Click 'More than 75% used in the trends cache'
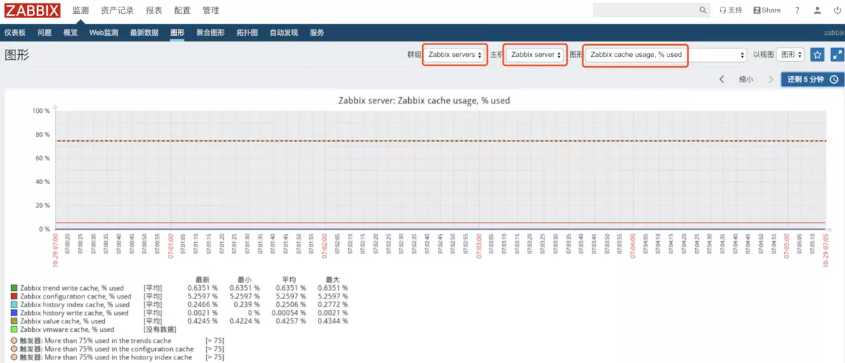The width and height of the screenshot is (845, 363). click(x=108, y=340)
